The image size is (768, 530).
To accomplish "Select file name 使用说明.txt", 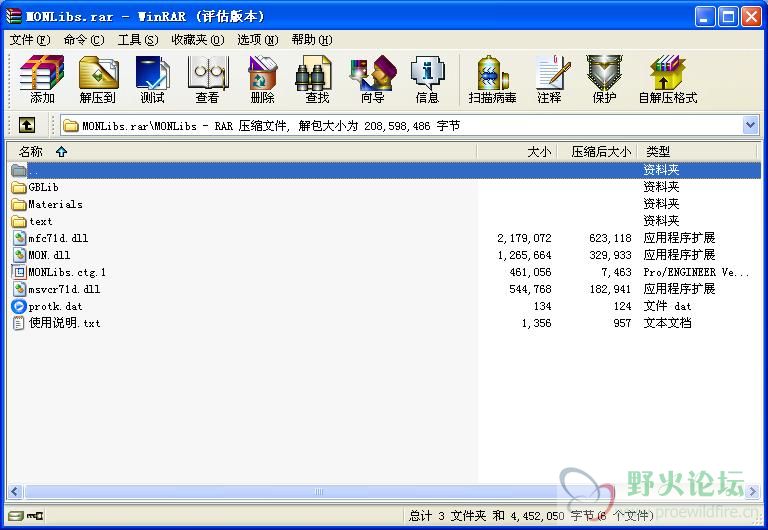I will click(x=64, y=323).
